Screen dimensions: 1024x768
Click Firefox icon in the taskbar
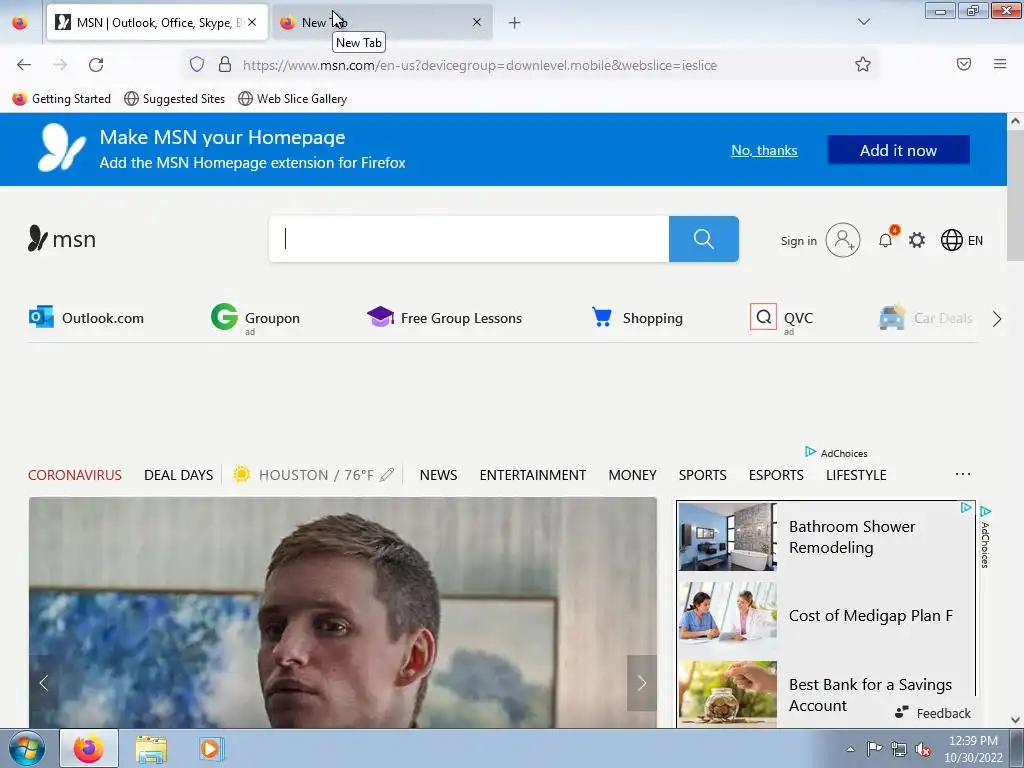coord(89,748)
